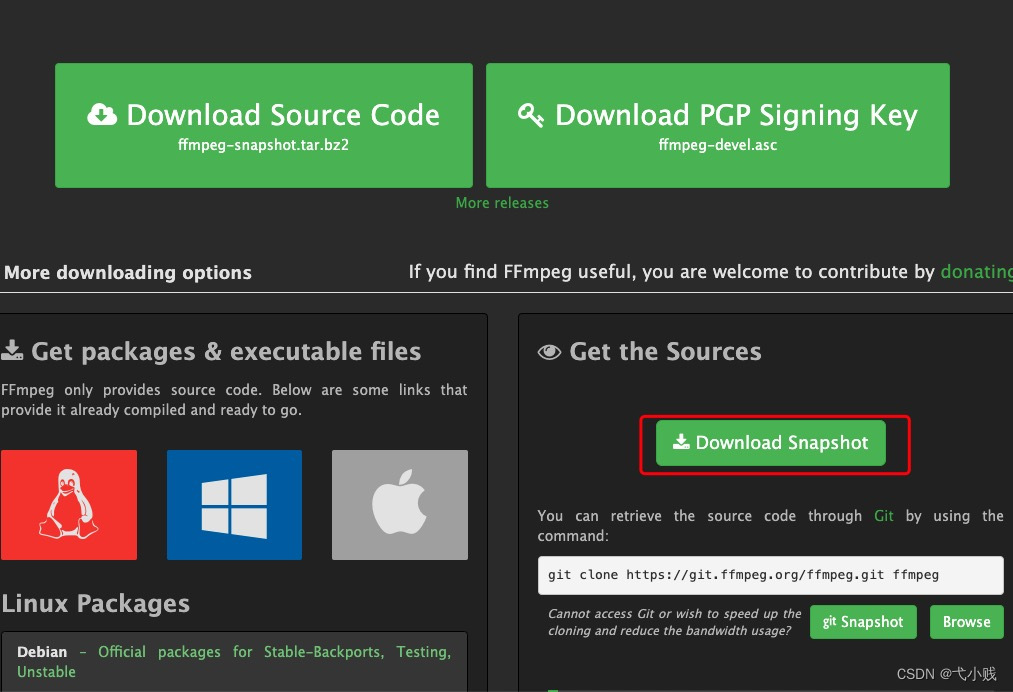This screenshot has height=692, width=1013.
Task: Follow the Git hyperlink in the sources text
Action: pyautogui.click(x=884, y=516)
